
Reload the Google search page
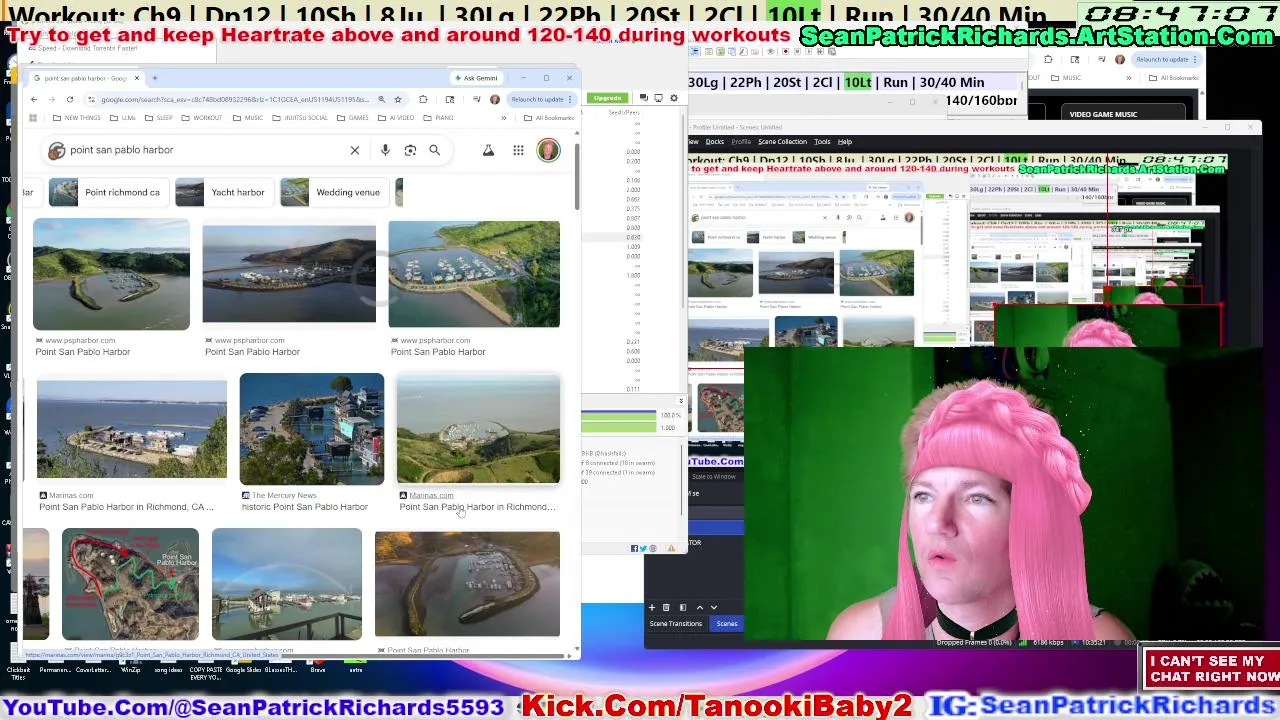point(70,99)
